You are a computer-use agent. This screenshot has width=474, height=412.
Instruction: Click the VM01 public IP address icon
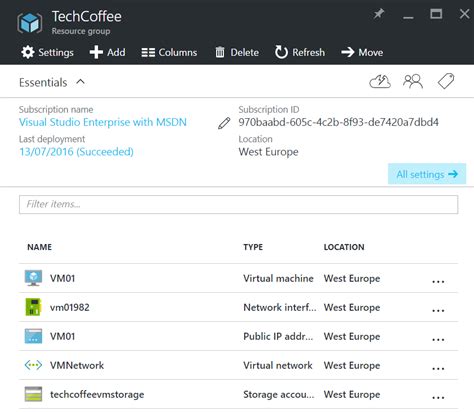pos(33,336)
